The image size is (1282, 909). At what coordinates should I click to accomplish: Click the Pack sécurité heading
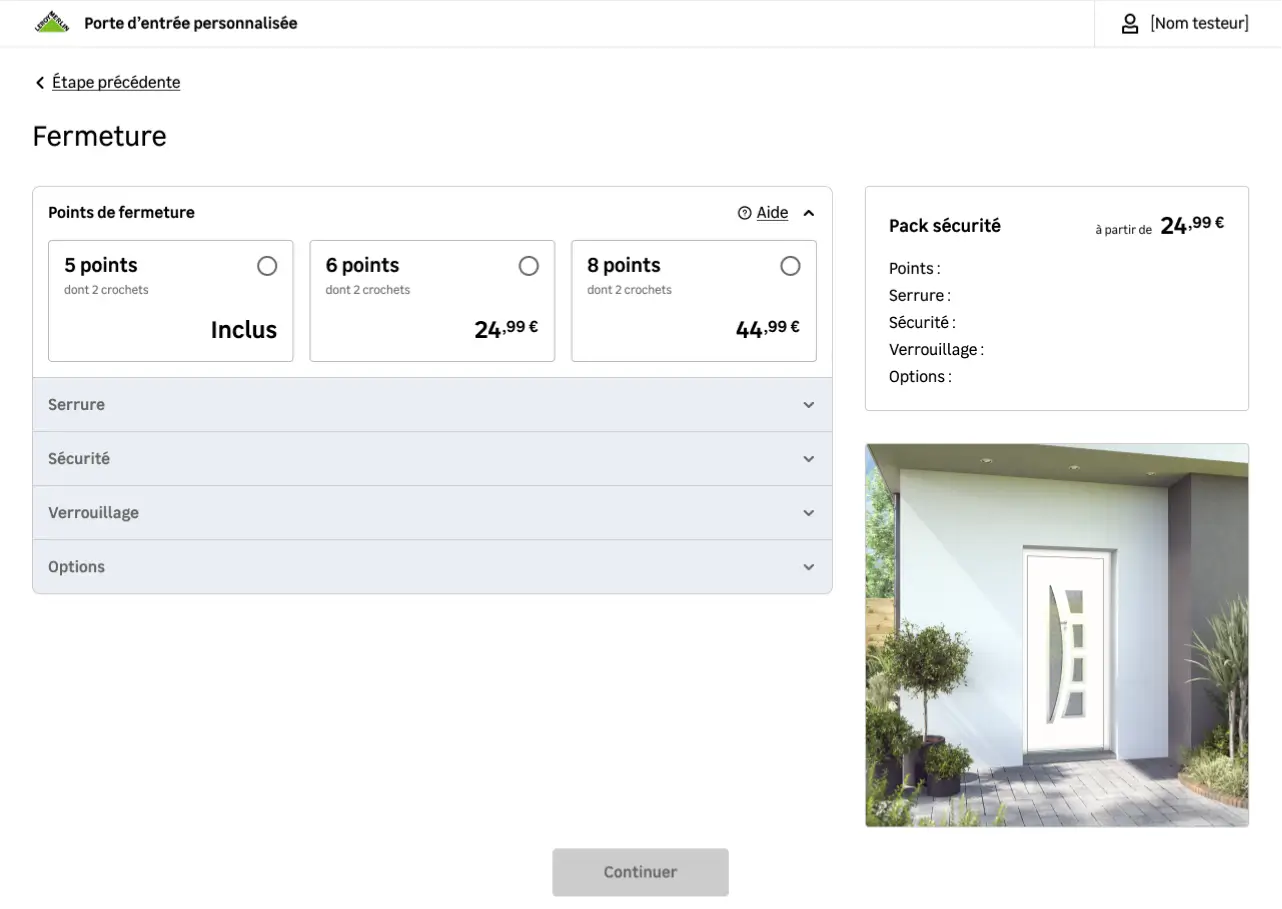point(945,226)
